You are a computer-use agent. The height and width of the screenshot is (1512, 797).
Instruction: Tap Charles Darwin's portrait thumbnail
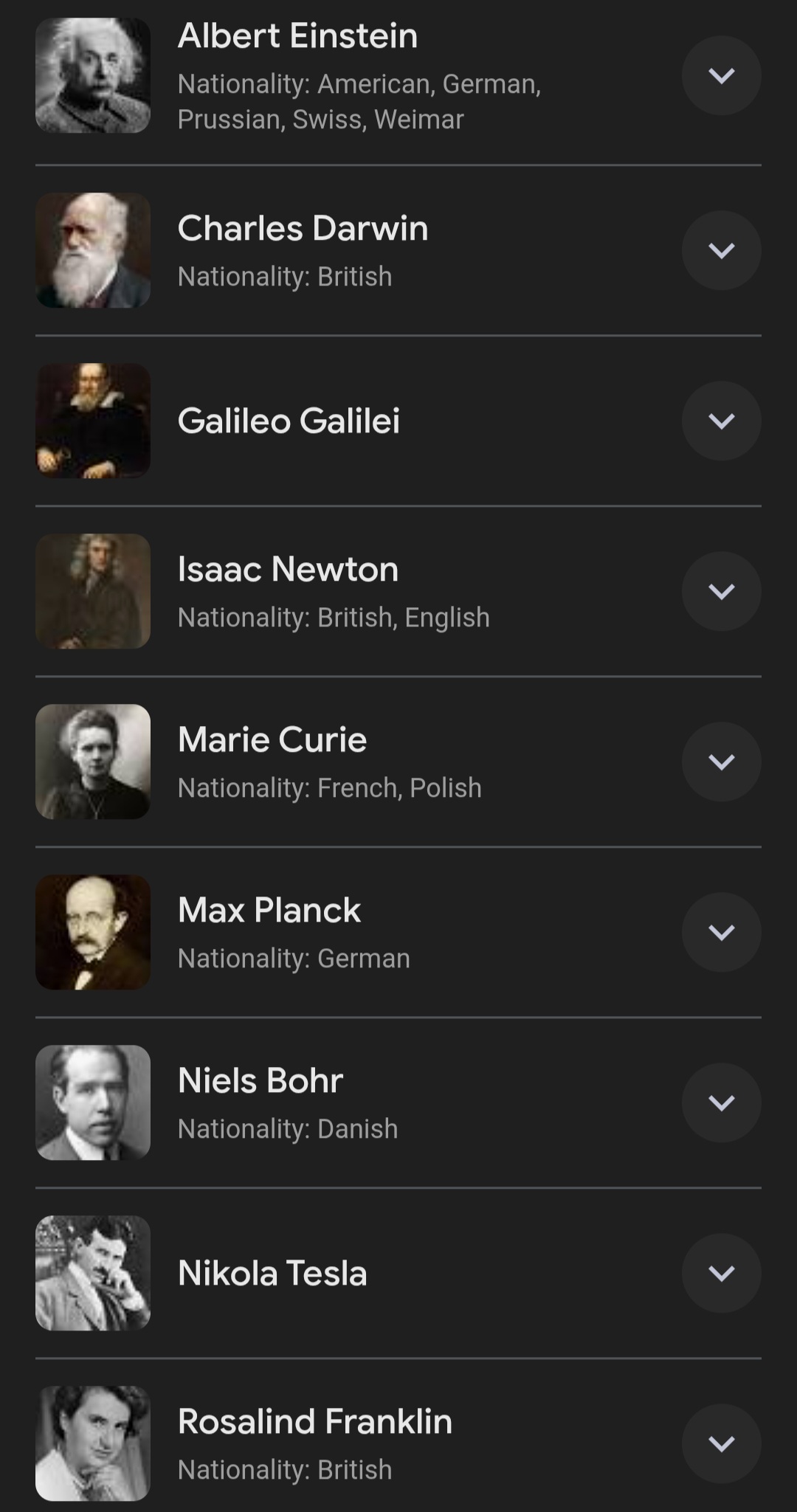click(93, 251)
